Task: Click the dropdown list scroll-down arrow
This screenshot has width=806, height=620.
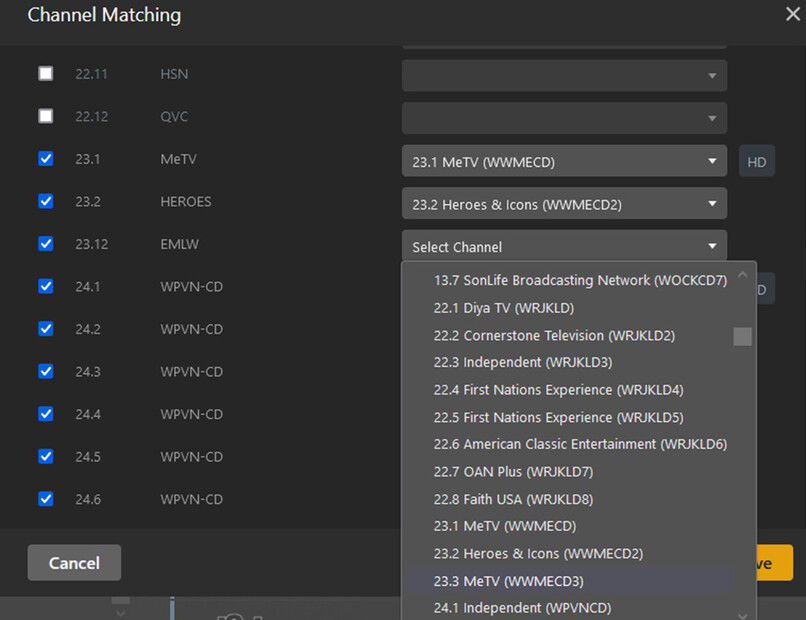Action: [x=742, y=614]
